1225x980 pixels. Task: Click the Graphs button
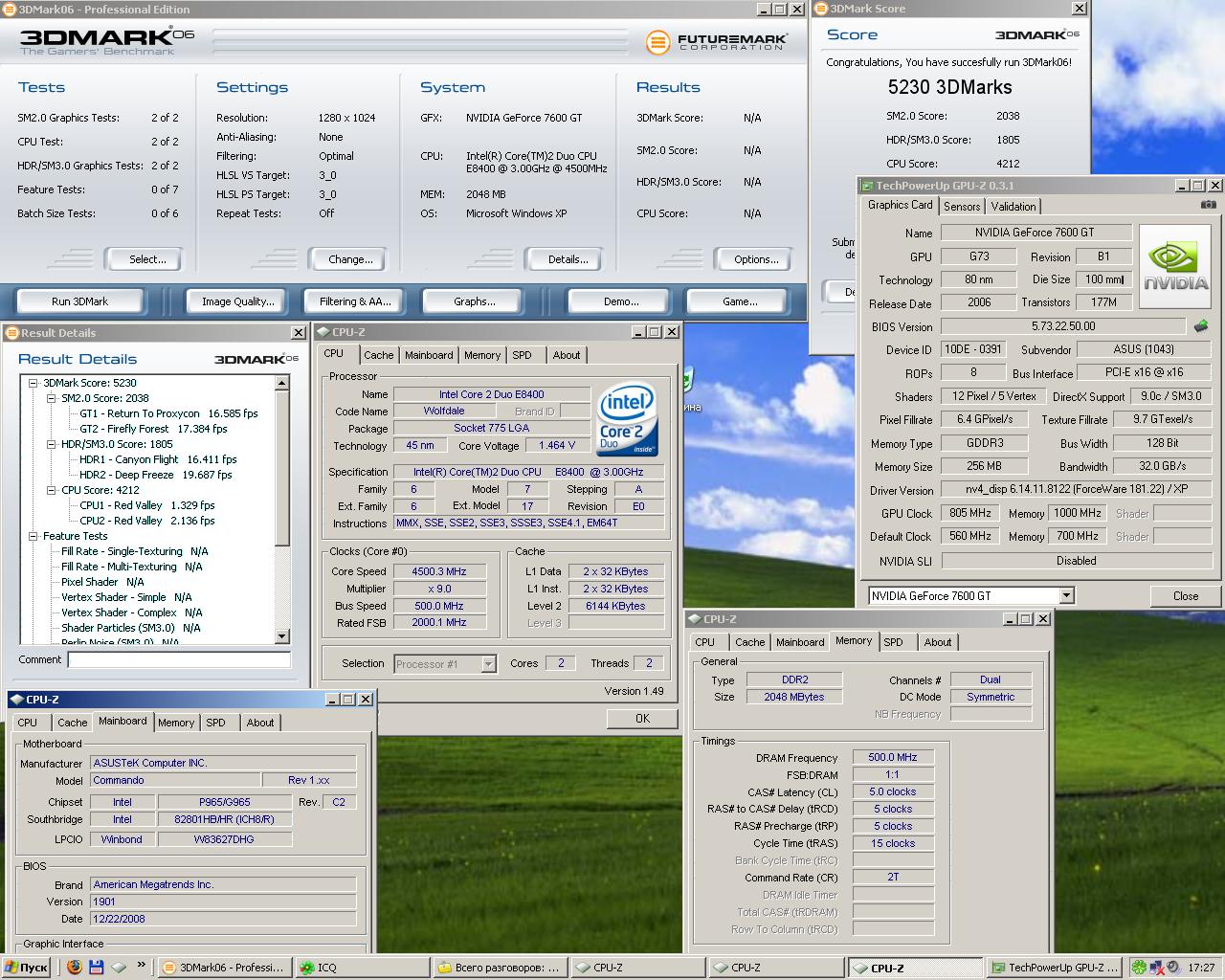pos(475,301)
